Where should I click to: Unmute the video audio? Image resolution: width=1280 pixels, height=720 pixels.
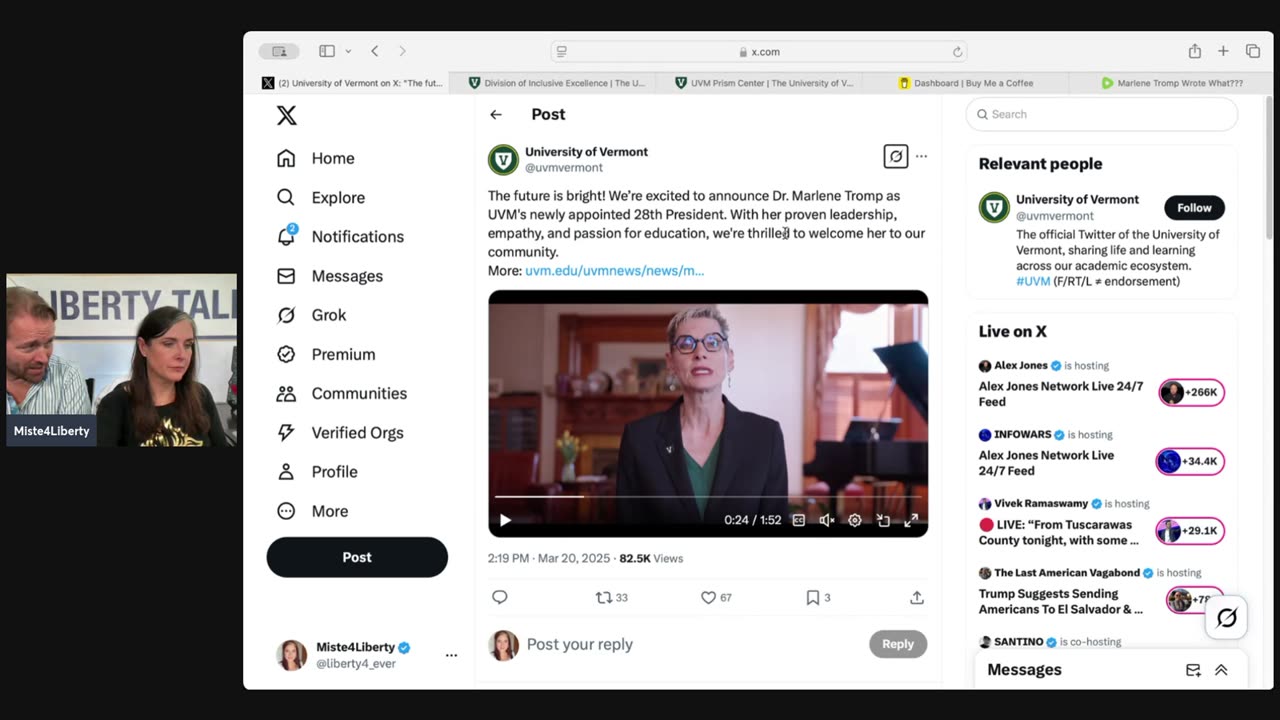(x=827, y=520)
